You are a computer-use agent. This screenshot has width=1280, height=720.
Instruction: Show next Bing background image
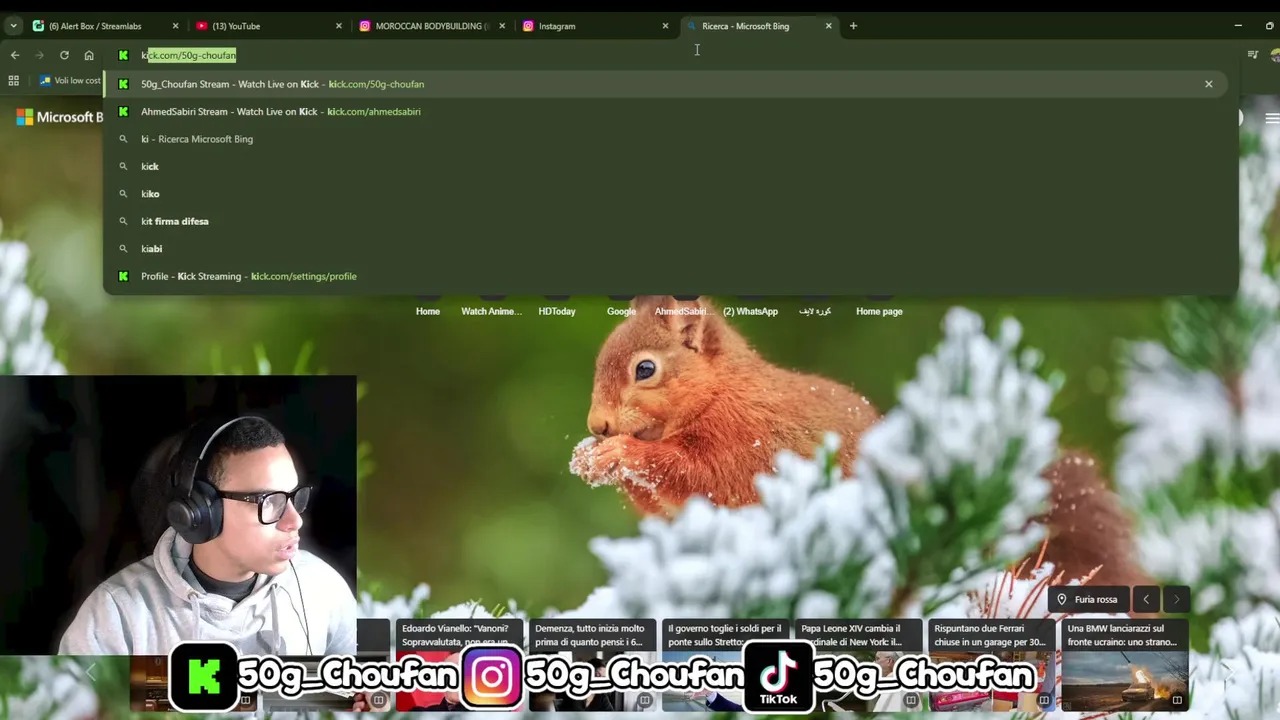[1176, 600]
